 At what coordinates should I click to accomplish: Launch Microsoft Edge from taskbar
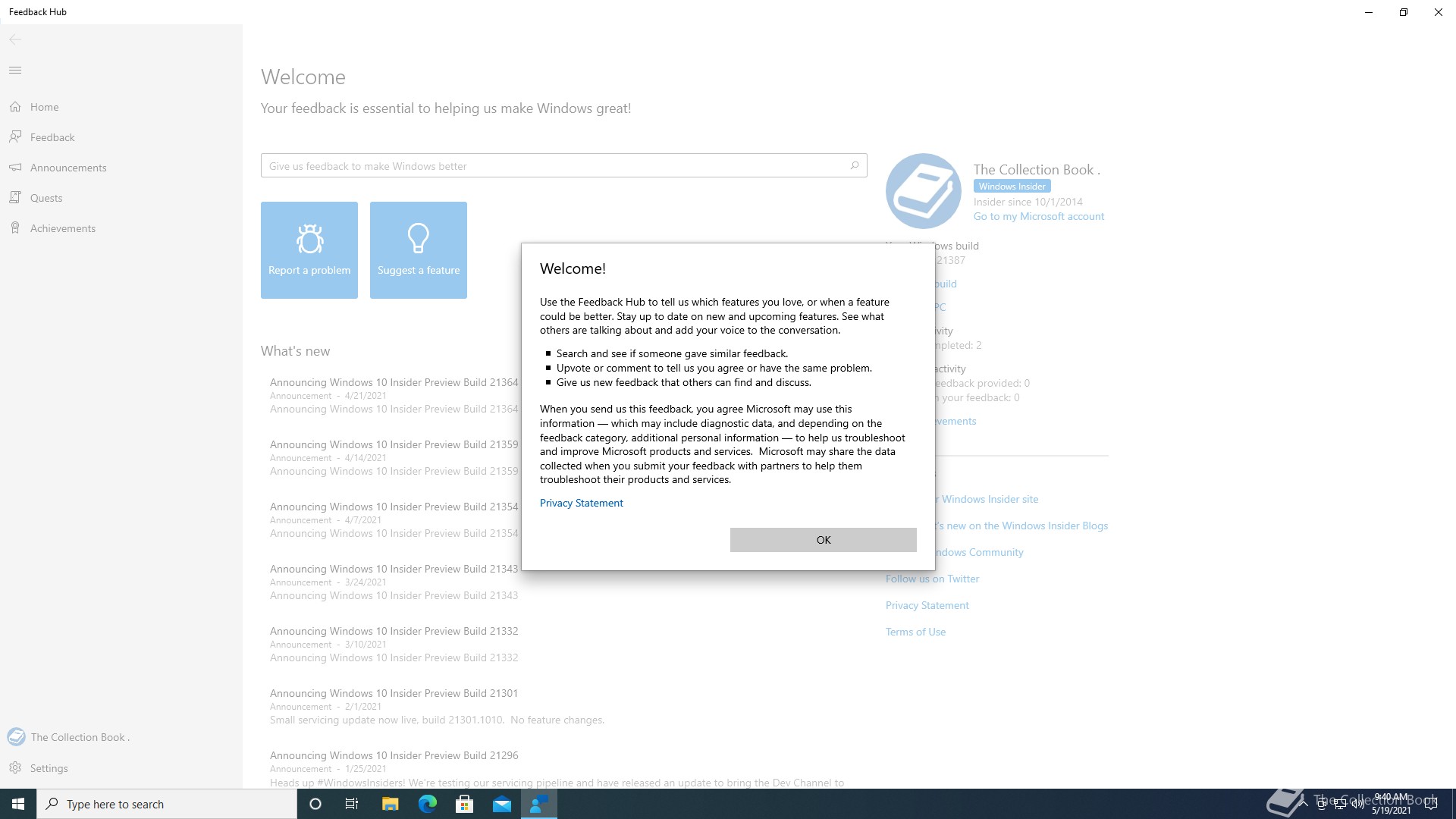[428, 804]
